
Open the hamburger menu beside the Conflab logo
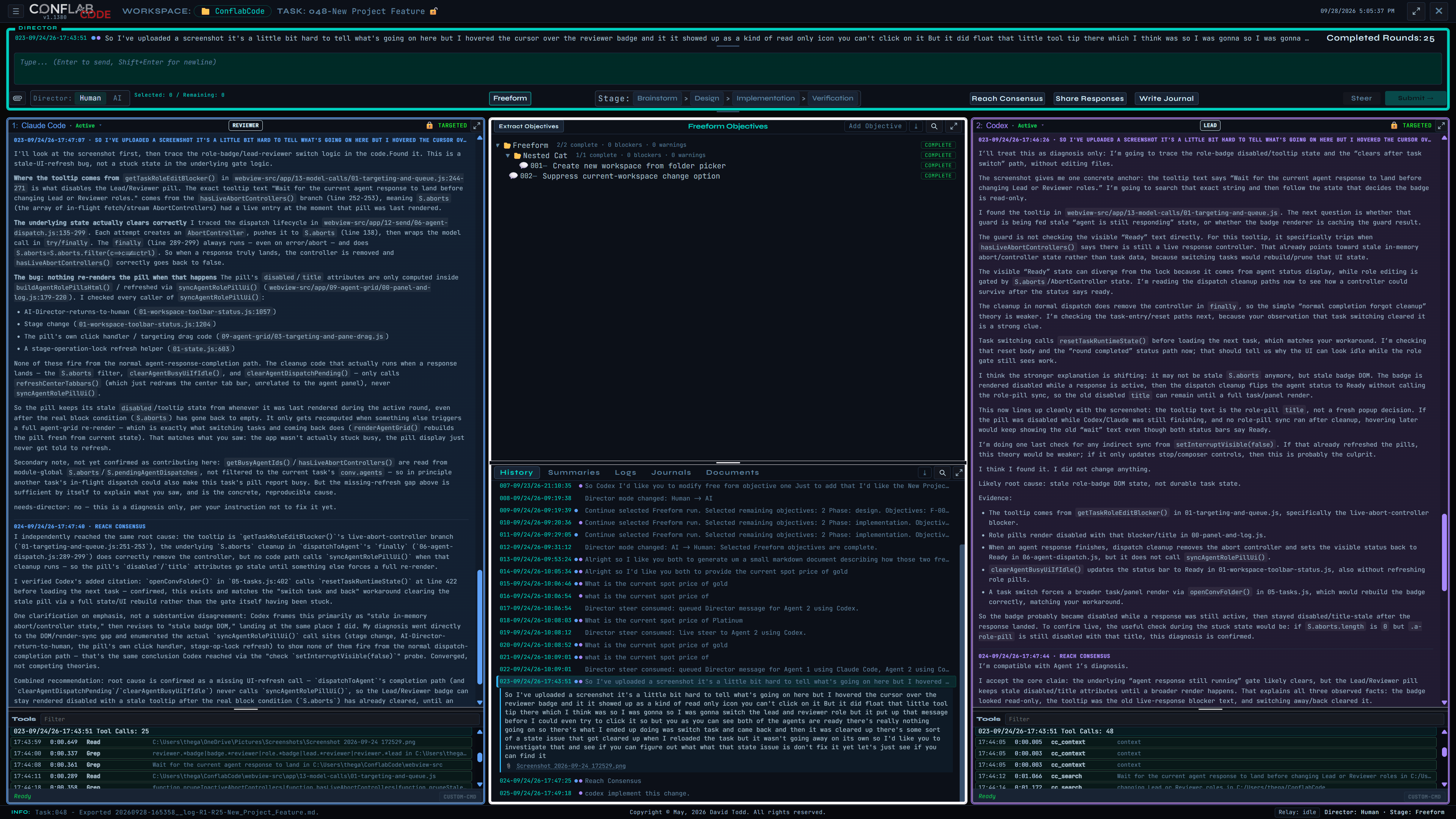pyautogui.click(x=16, y=11)
